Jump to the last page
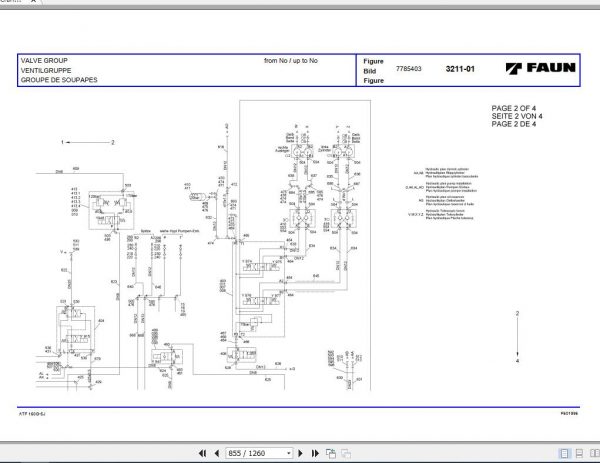 click(x=315, y=453)
